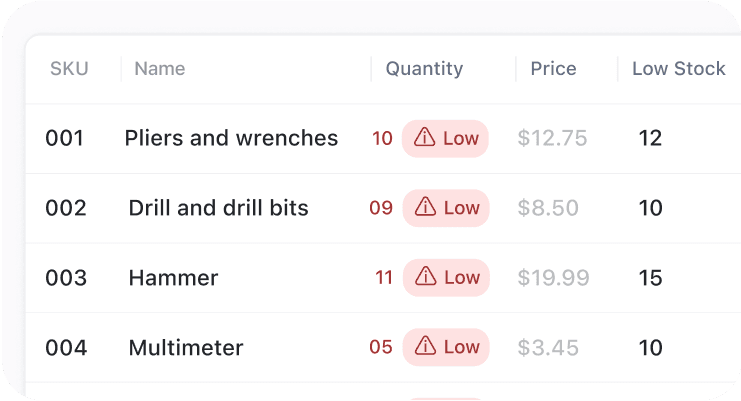The height and width of the screenshot is (401, 741).
Task: Select the Low badge for SKU 002
Action: point(446,208)
